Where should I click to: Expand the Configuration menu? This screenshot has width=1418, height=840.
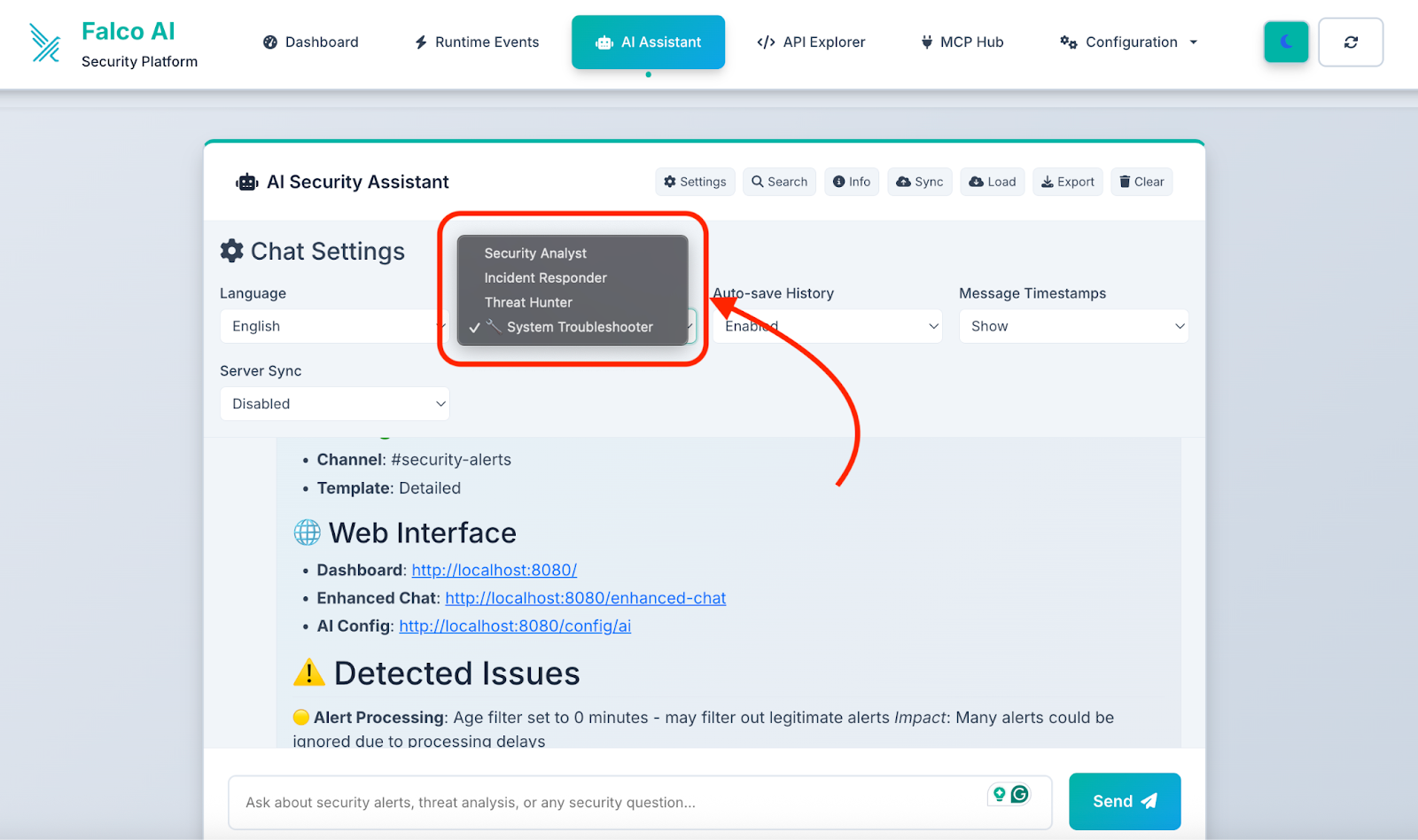(1129, 42)
